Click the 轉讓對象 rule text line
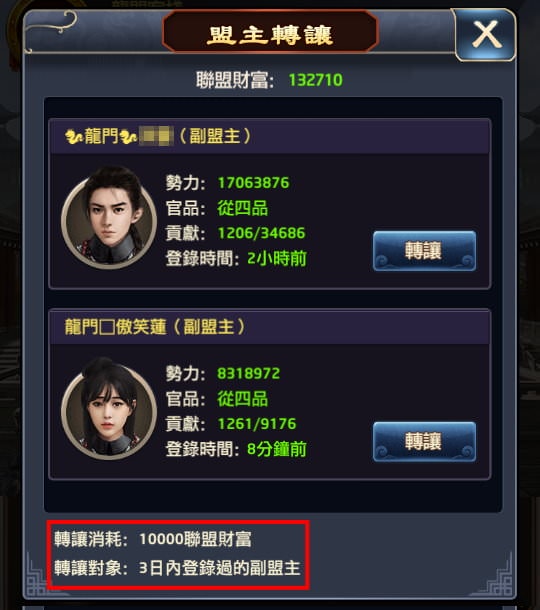The image size is (540, 610). tap(177, 568)
